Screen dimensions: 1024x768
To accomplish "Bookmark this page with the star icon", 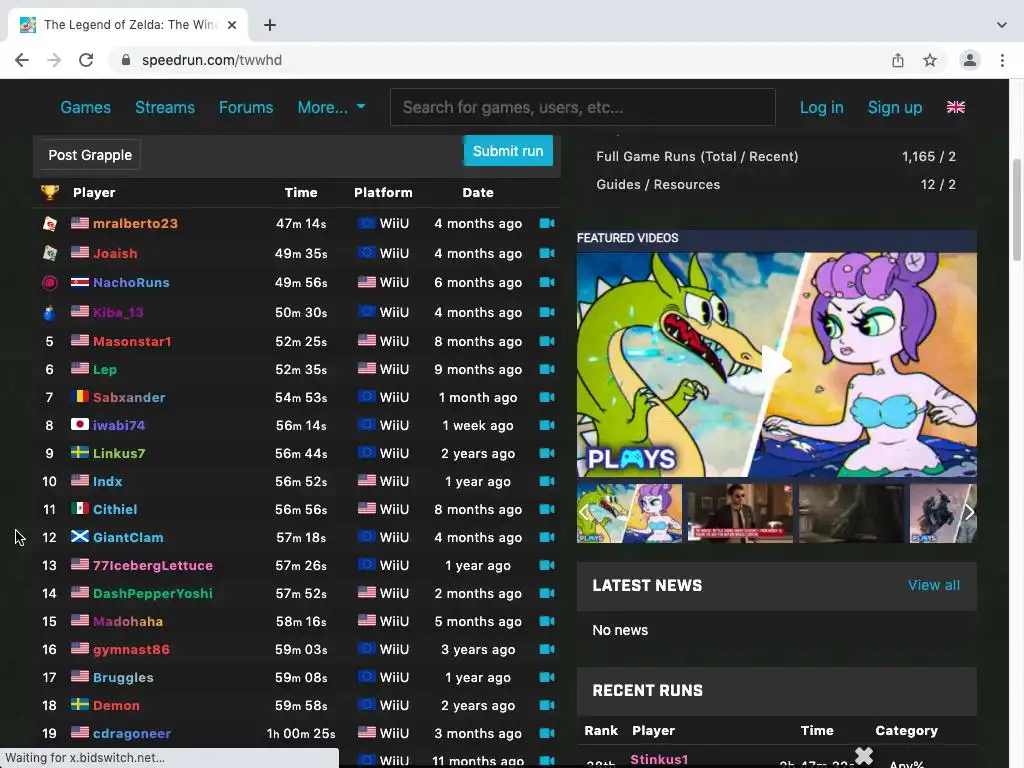I will point(930,61).
